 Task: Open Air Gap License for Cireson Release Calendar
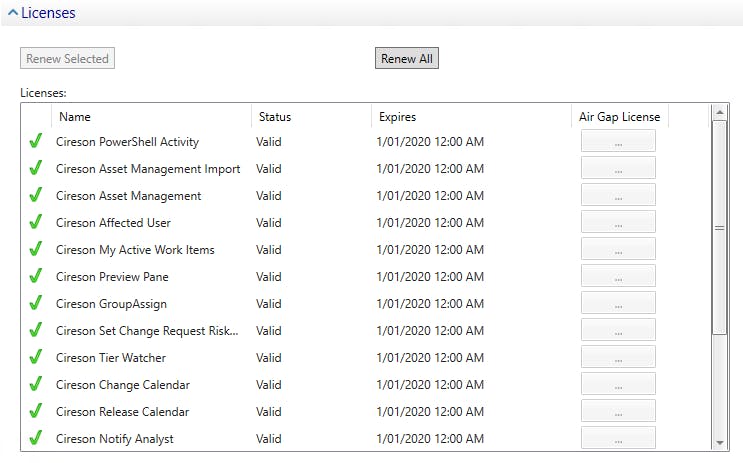(x=618, y=412)
